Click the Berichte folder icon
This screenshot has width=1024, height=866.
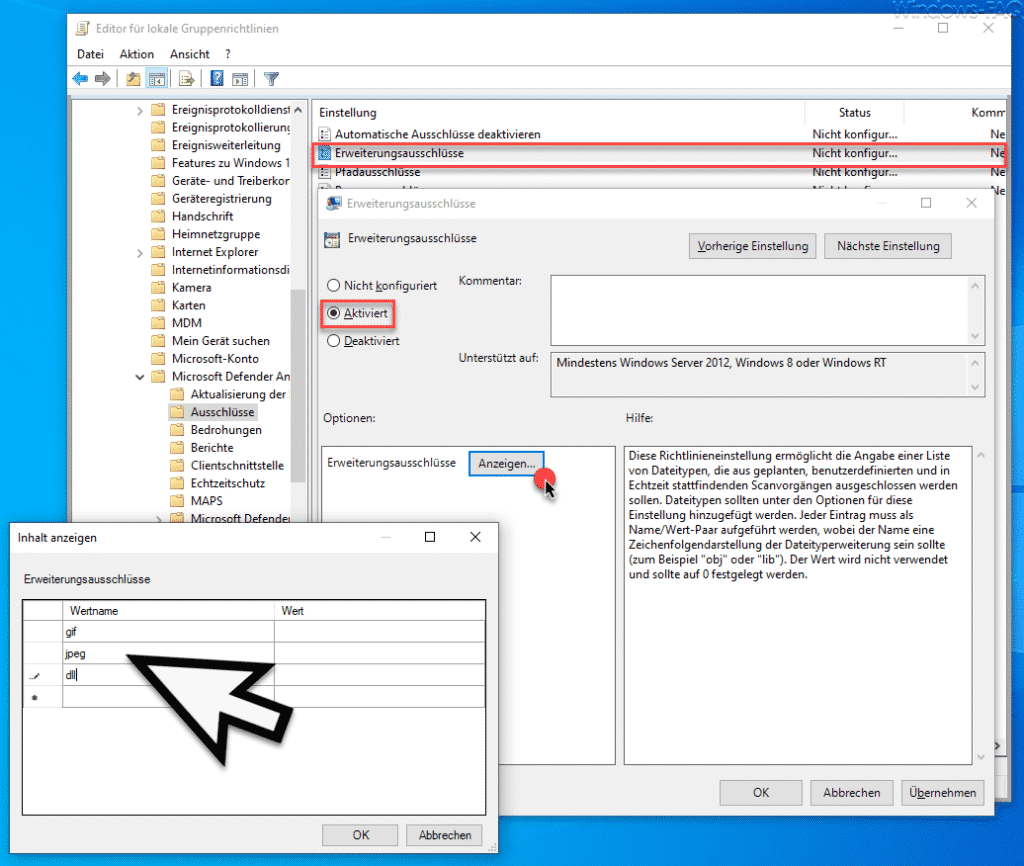[177, 447]
